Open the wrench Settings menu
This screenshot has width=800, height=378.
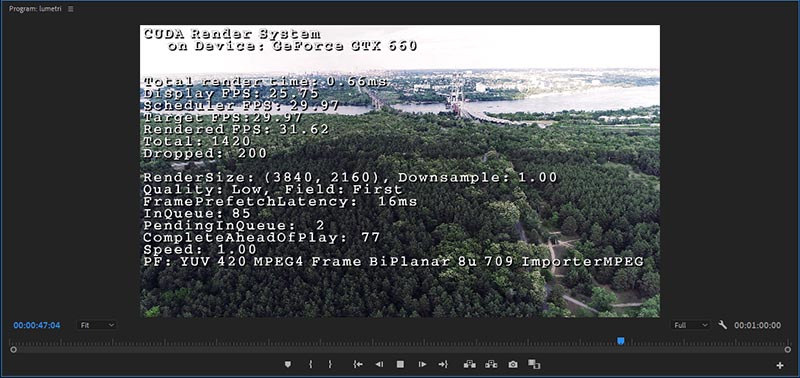click(722, 324)
